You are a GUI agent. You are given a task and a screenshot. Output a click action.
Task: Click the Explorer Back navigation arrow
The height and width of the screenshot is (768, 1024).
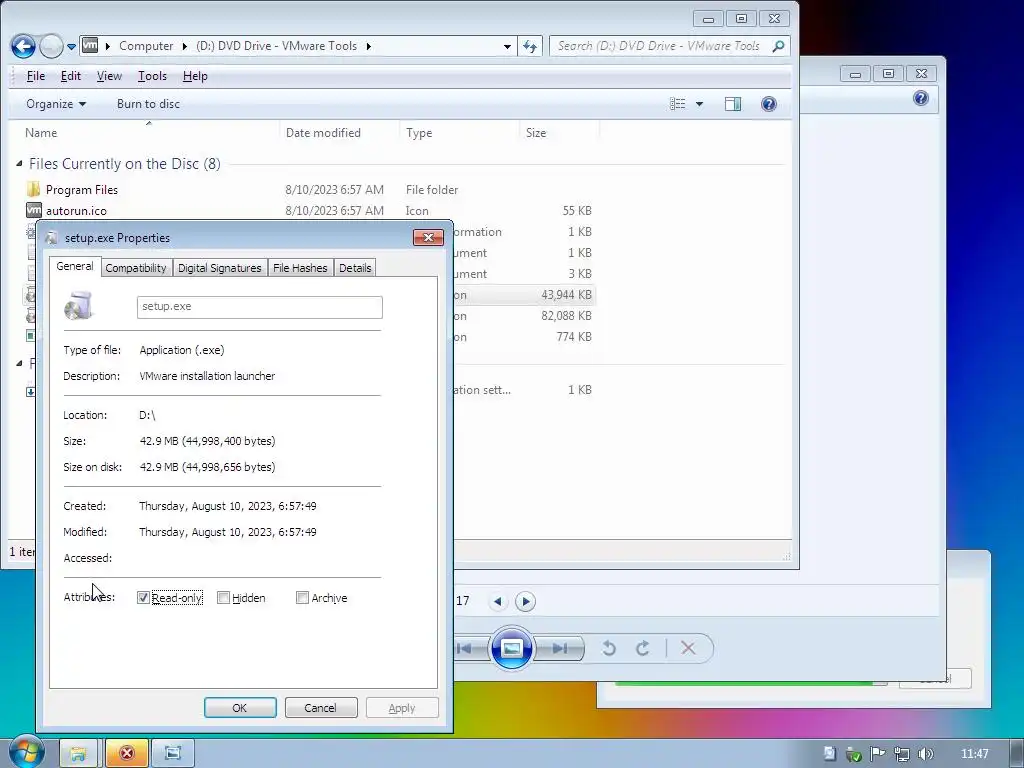coord(24,46)
